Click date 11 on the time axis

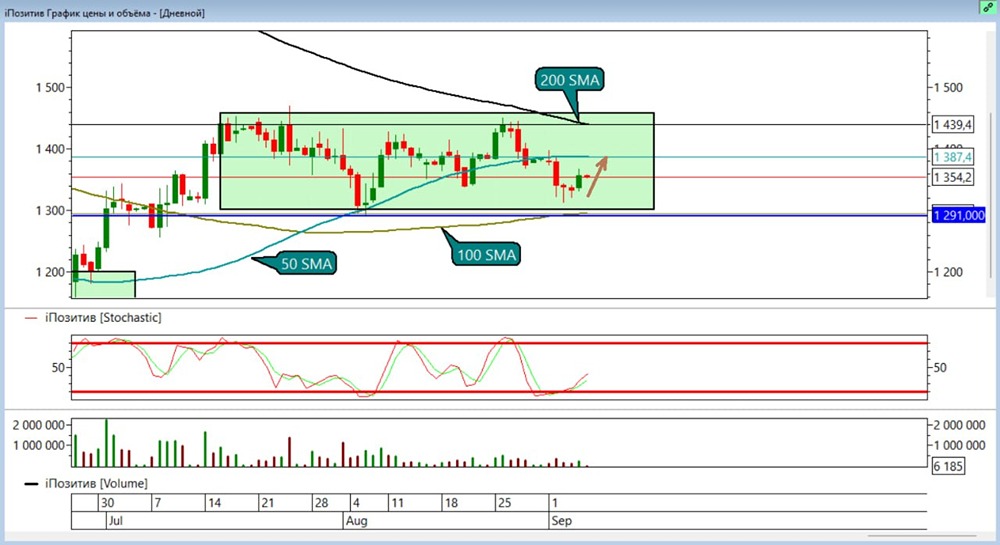pos(397,503)
